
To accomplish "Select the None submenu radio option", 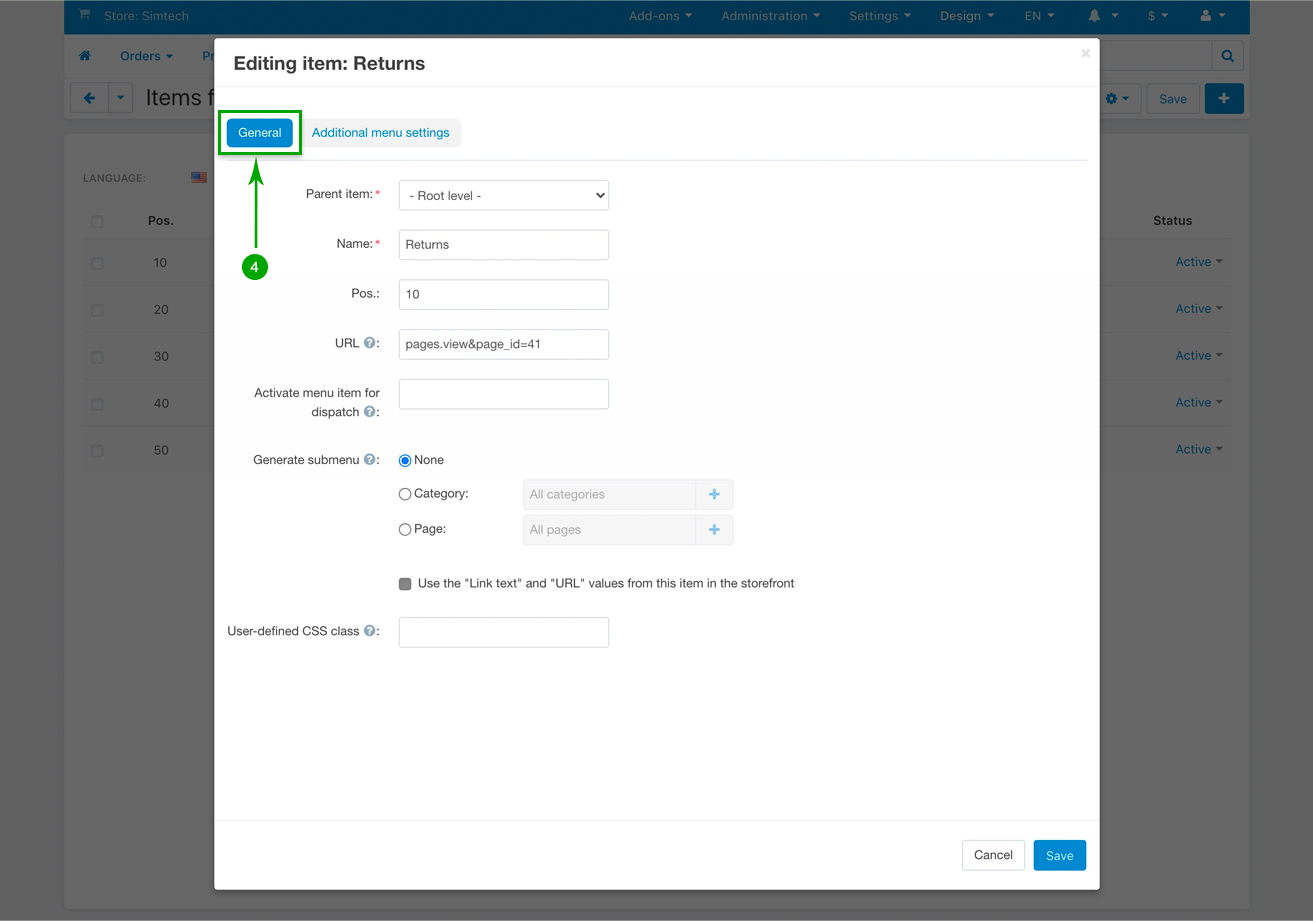I will tap(405, 460).
